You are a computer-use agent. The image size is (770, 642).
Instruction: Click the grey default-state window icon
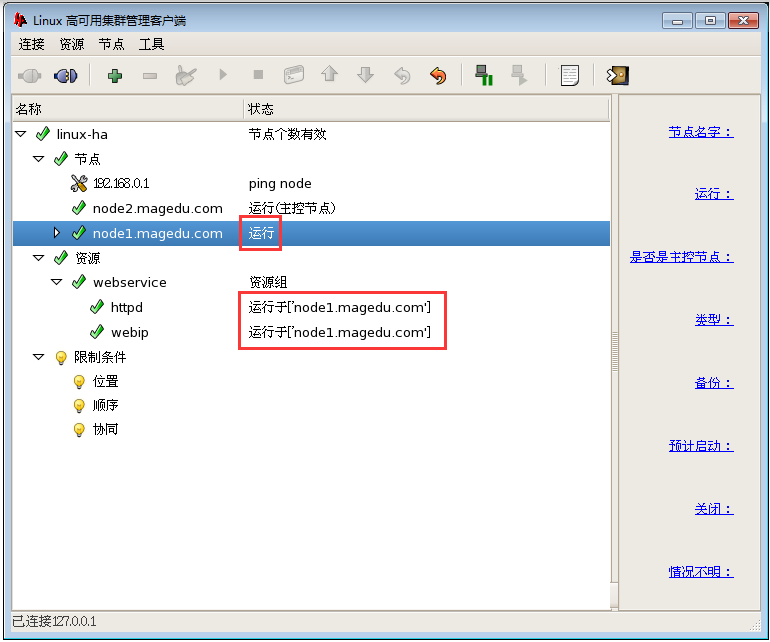click(294, 75)
